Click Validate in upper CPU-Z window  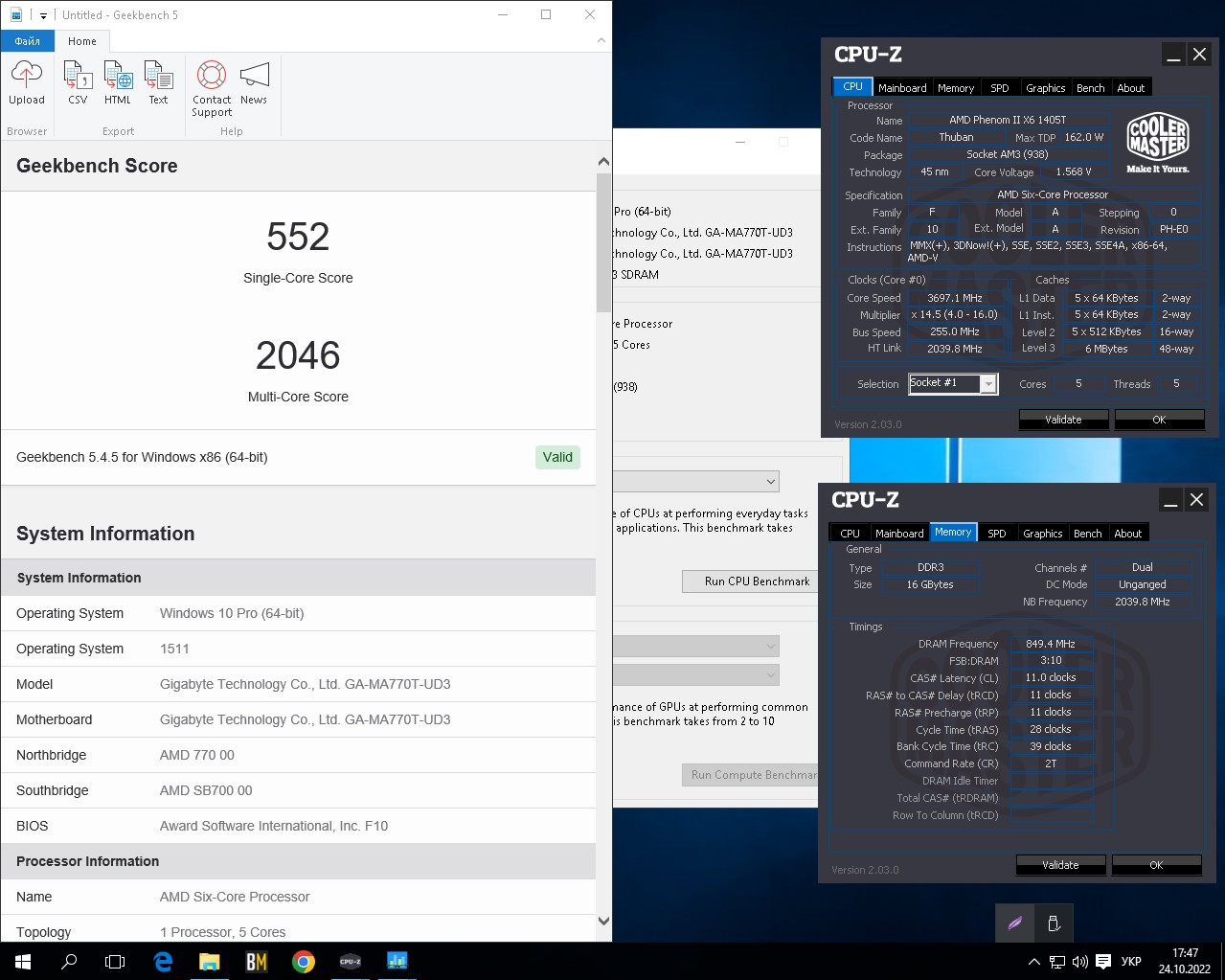[x=1063, y=420]
